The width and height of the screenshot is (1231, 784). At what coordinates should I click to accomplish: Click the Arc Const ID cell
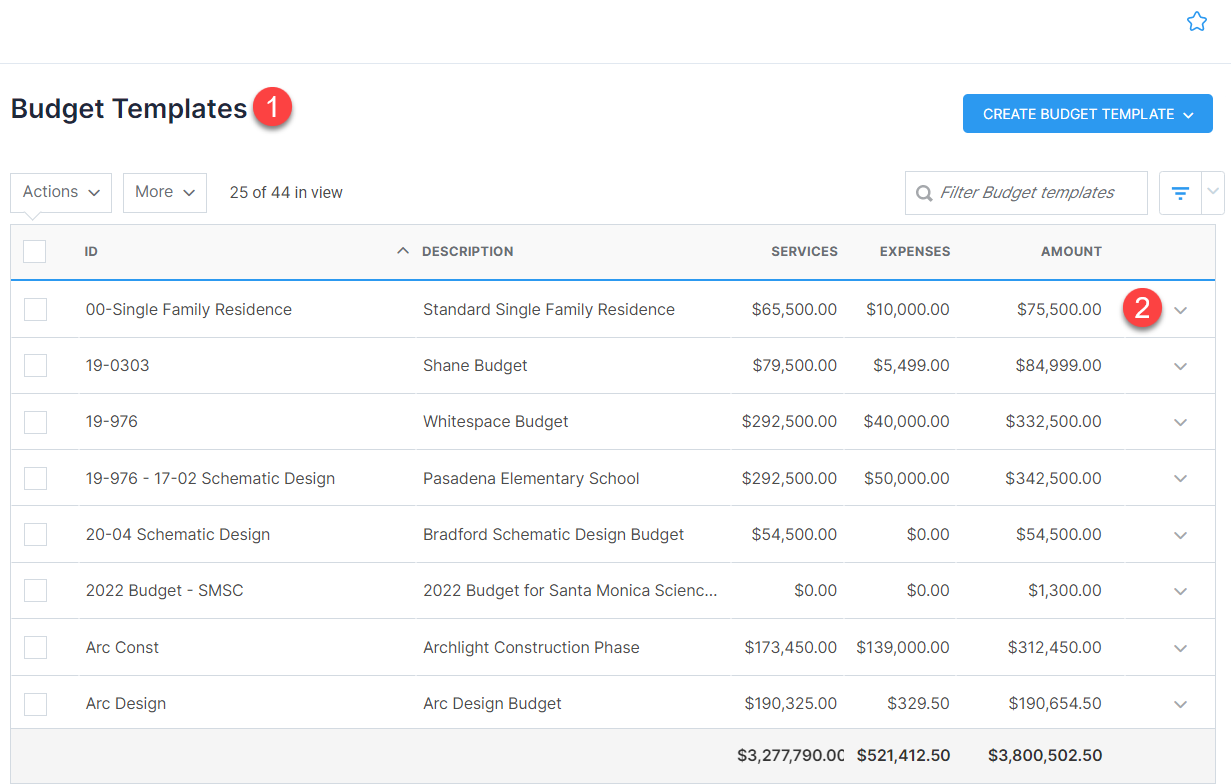point(122,647)
